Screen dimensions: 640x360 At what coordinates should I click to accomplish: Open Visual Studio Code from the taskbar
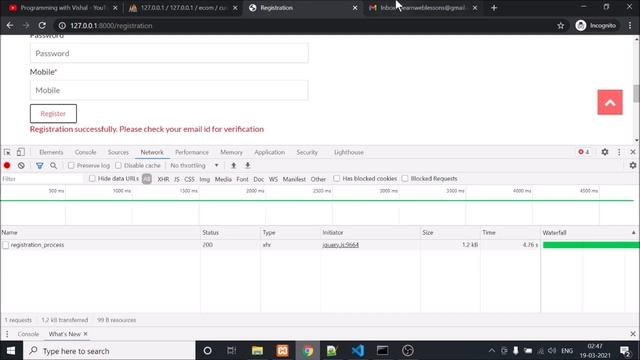358,351
